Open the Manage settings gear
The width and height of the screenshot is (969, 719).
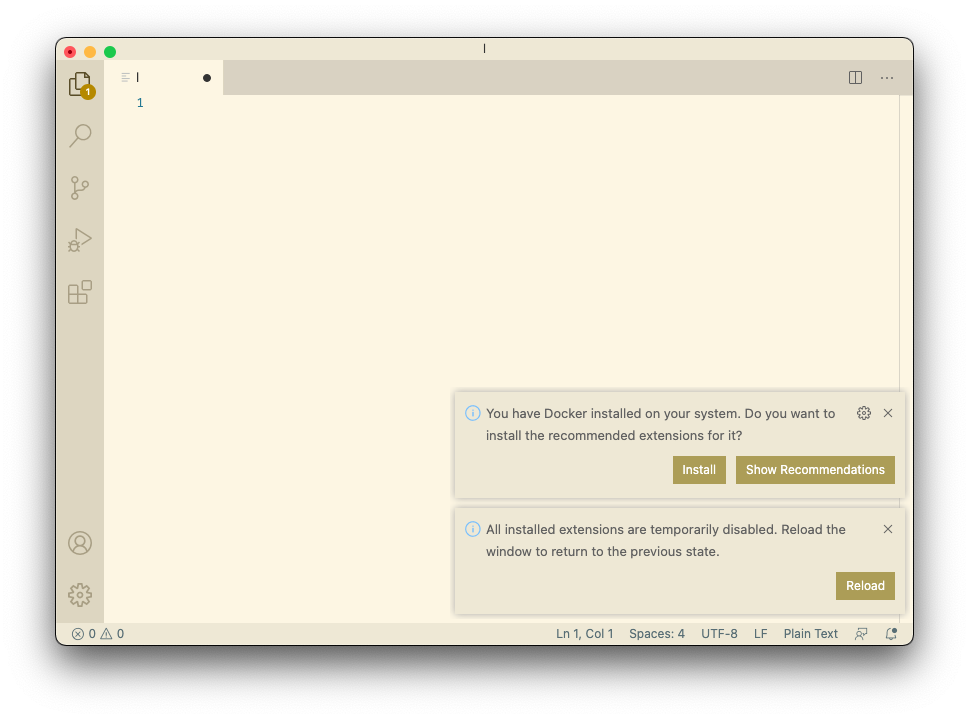pyautogui.click(x=80, y=594)
